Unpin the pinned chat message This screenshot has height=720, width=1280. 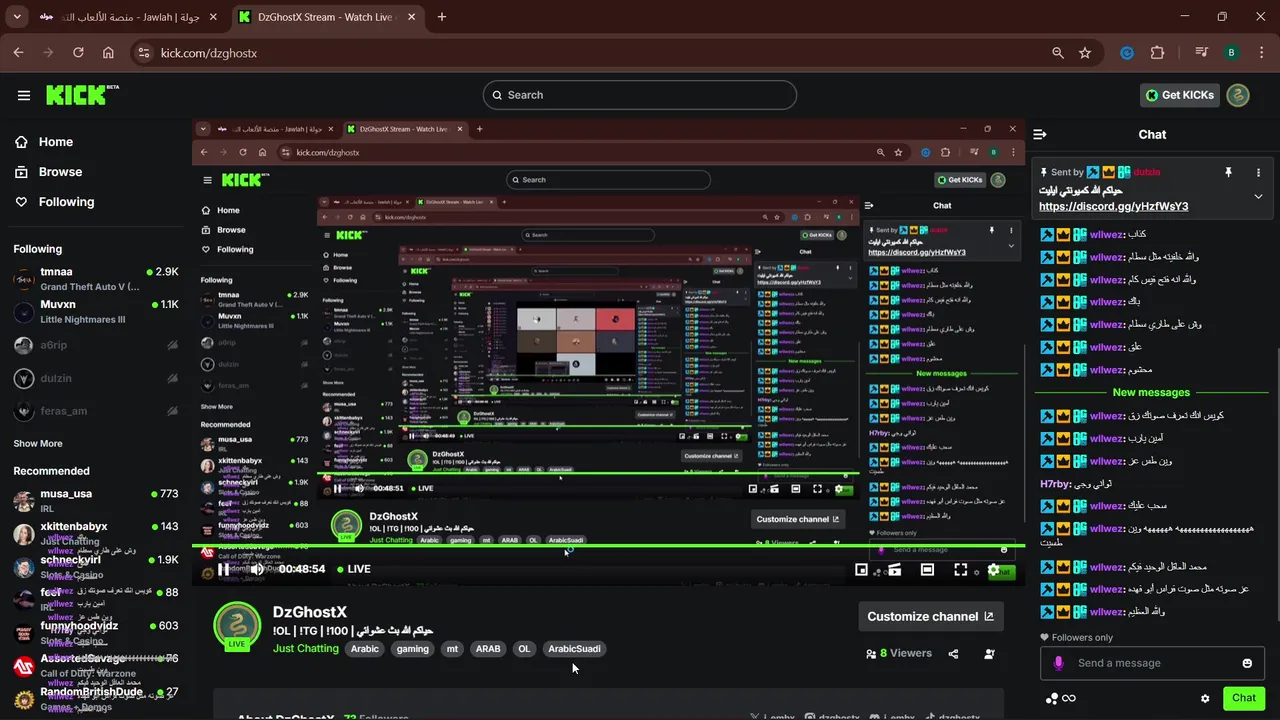(x=1229, y=172)
